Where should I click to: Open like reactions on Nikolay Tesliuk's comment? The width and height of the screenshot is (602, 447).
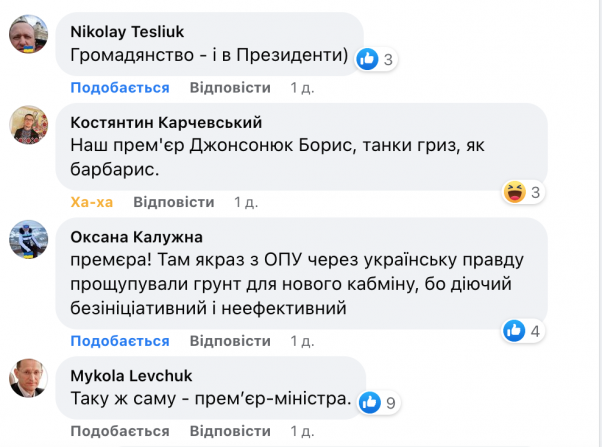376,59
